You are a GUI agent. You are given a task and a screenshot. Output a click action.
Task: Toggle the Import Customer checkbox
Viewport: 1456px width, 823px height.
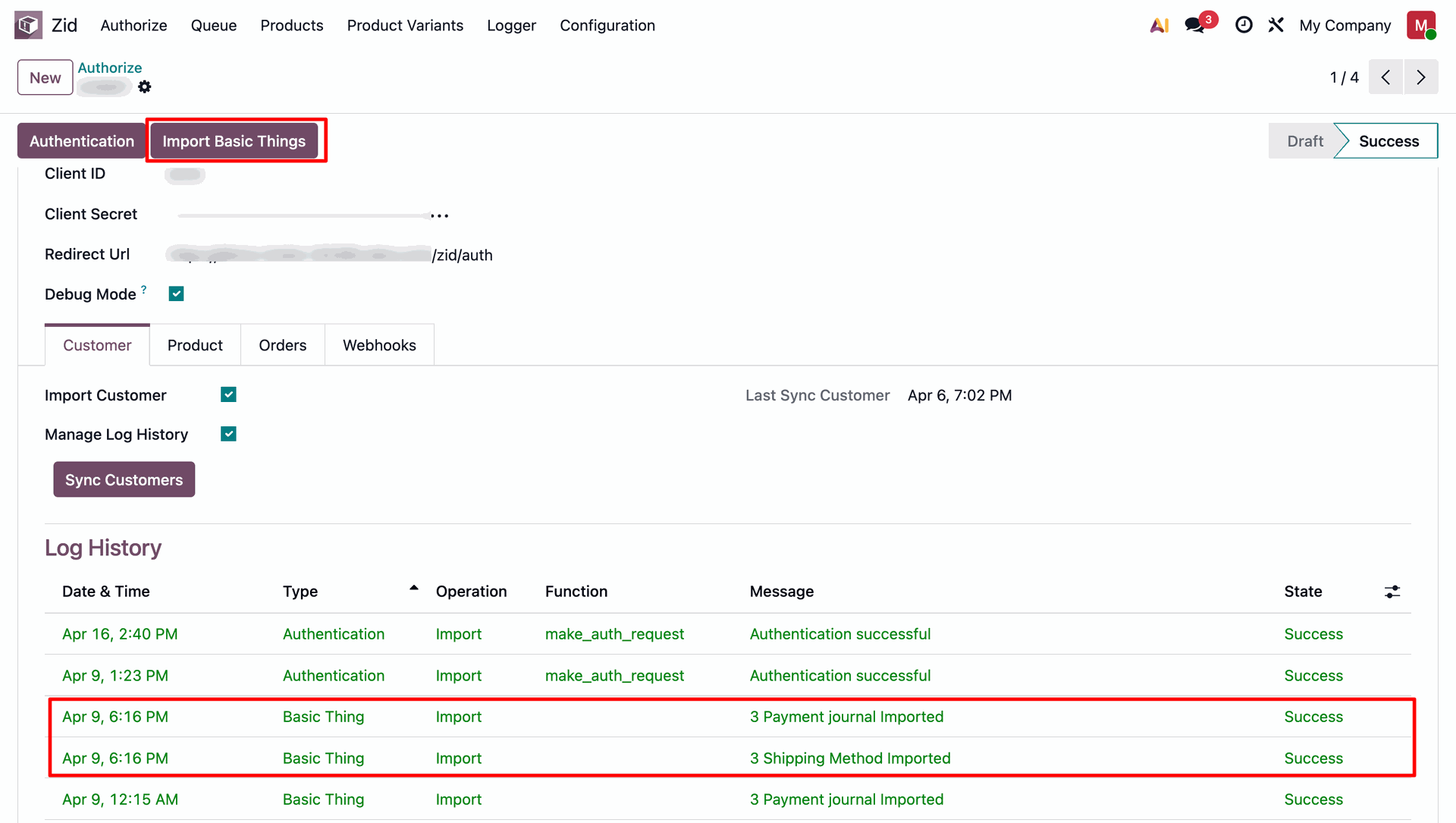pos(228,394)
